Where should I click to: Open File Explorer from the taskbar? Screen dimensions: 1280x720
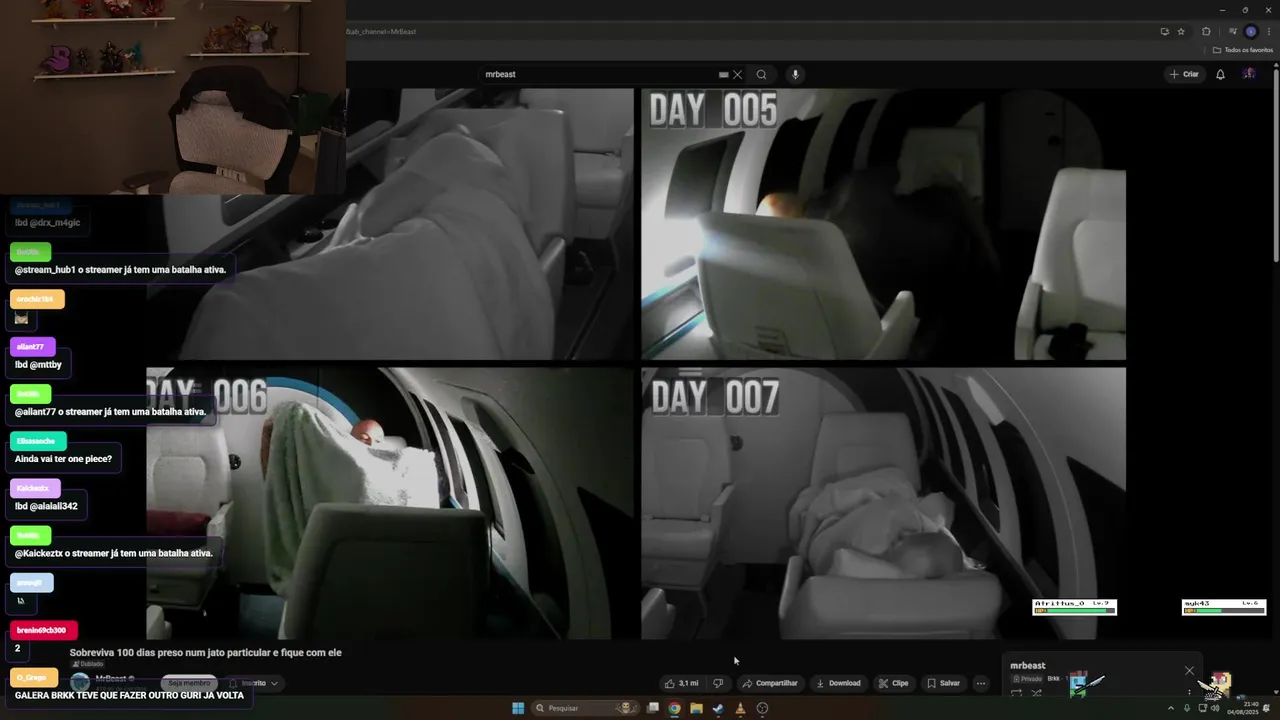pos(696,708)
